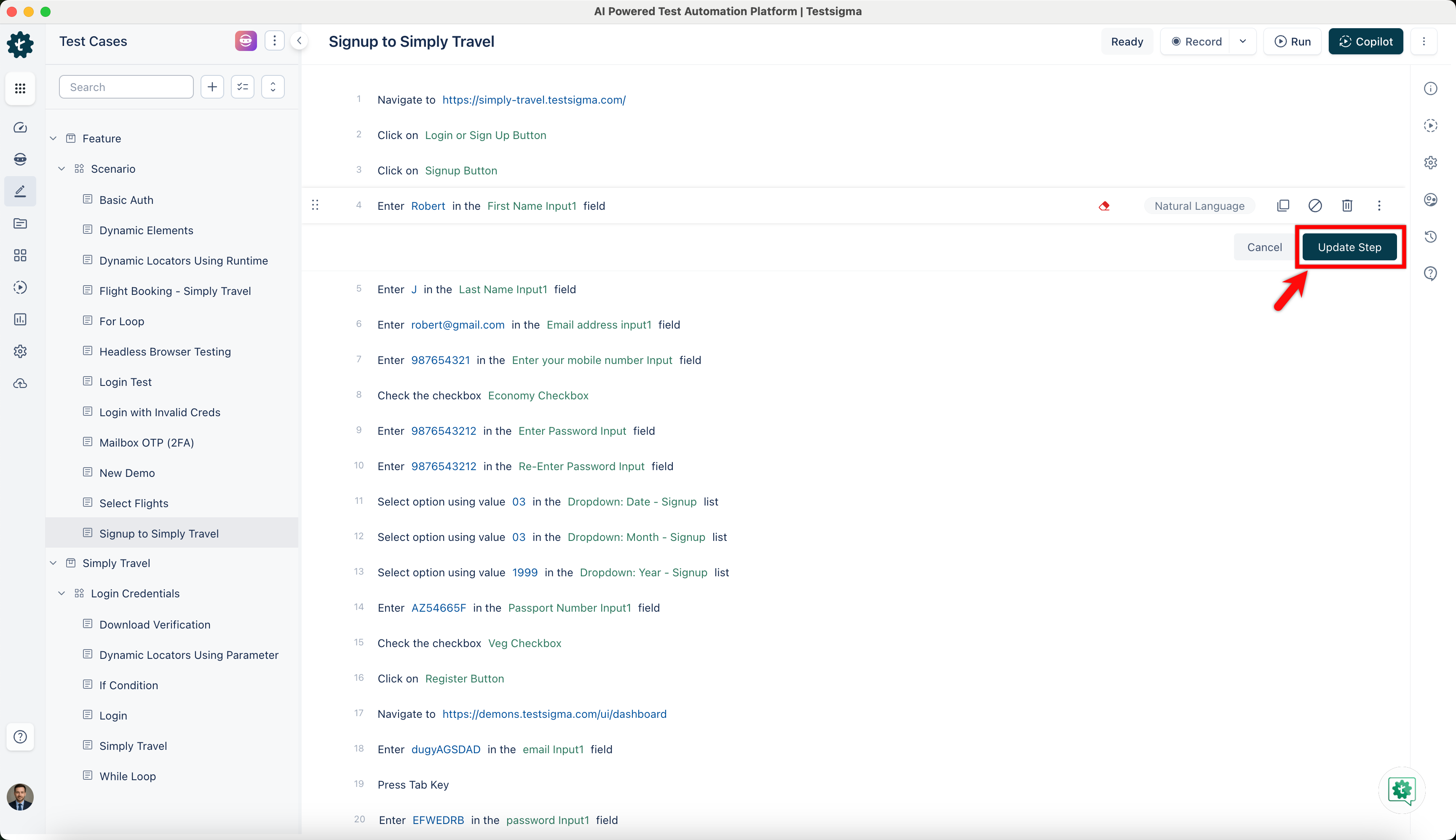Select robert@gmail.com value in step 6
This screenshot has width=1456, height=840.
tap(458, 325)
